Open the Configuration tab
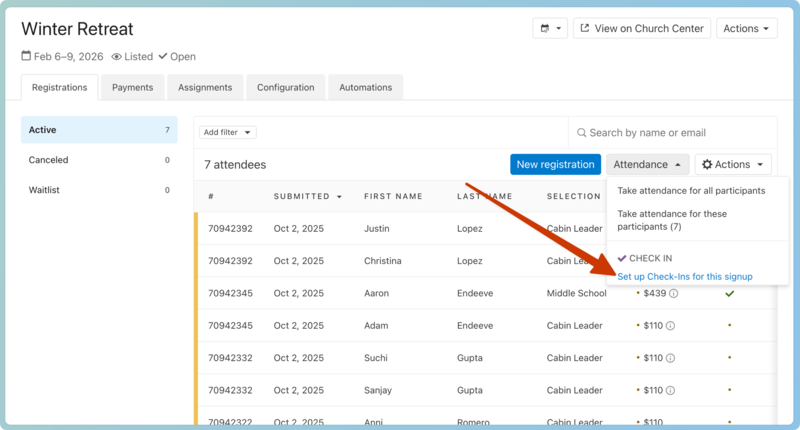 tap(285, 88)
